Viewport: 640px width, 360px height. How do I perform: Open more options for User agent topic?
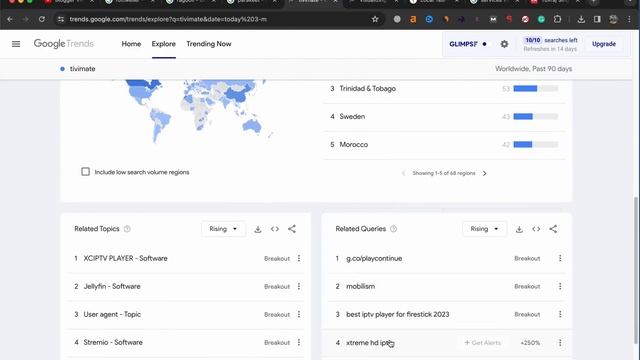[x=299, y=314]
